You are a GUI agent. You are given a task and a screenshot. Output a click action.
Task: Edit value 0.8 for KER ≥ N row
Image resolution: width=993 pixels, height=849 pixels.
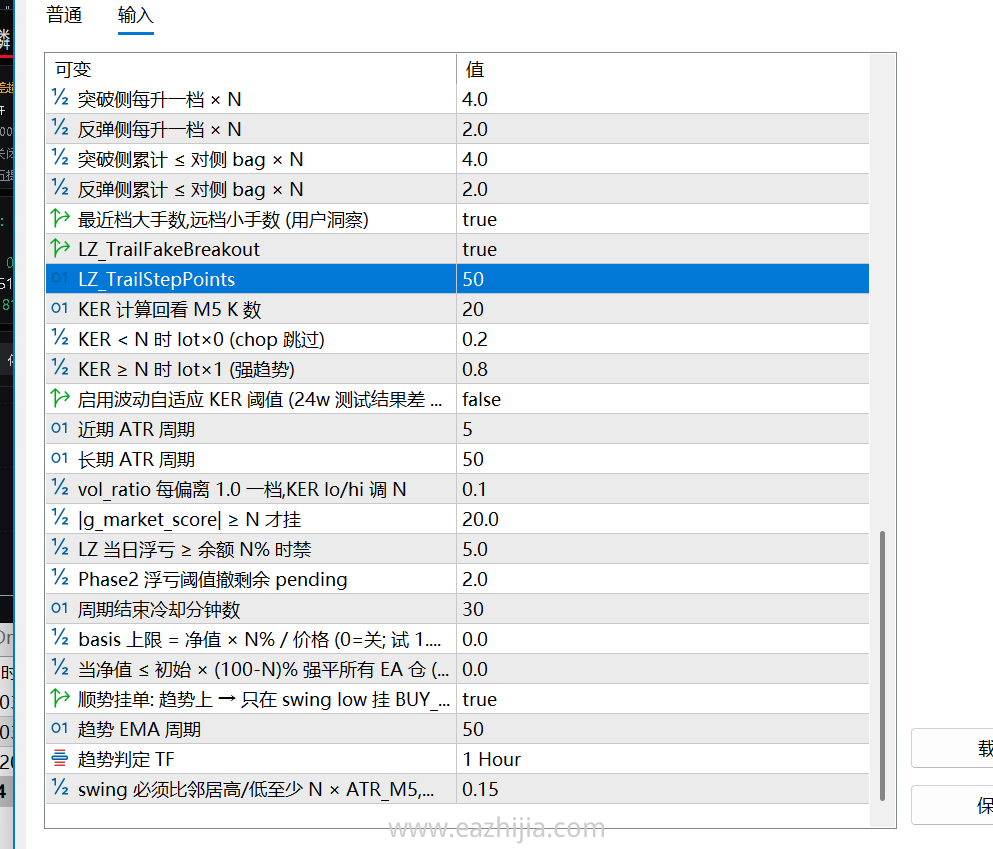[x=662, y=369]
